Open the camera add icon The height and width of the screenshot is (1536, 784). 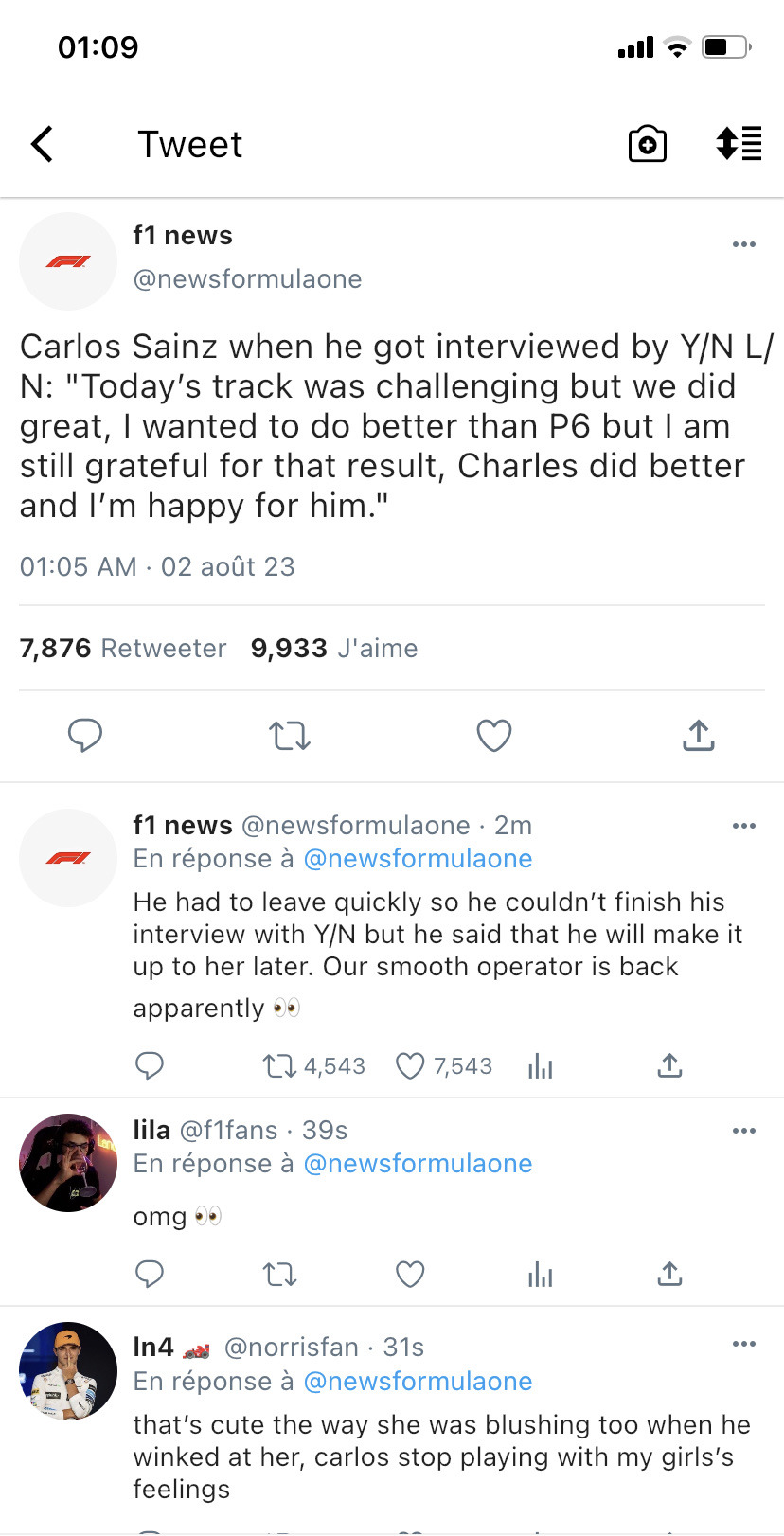pyautogui.click(x=648, y=145)
